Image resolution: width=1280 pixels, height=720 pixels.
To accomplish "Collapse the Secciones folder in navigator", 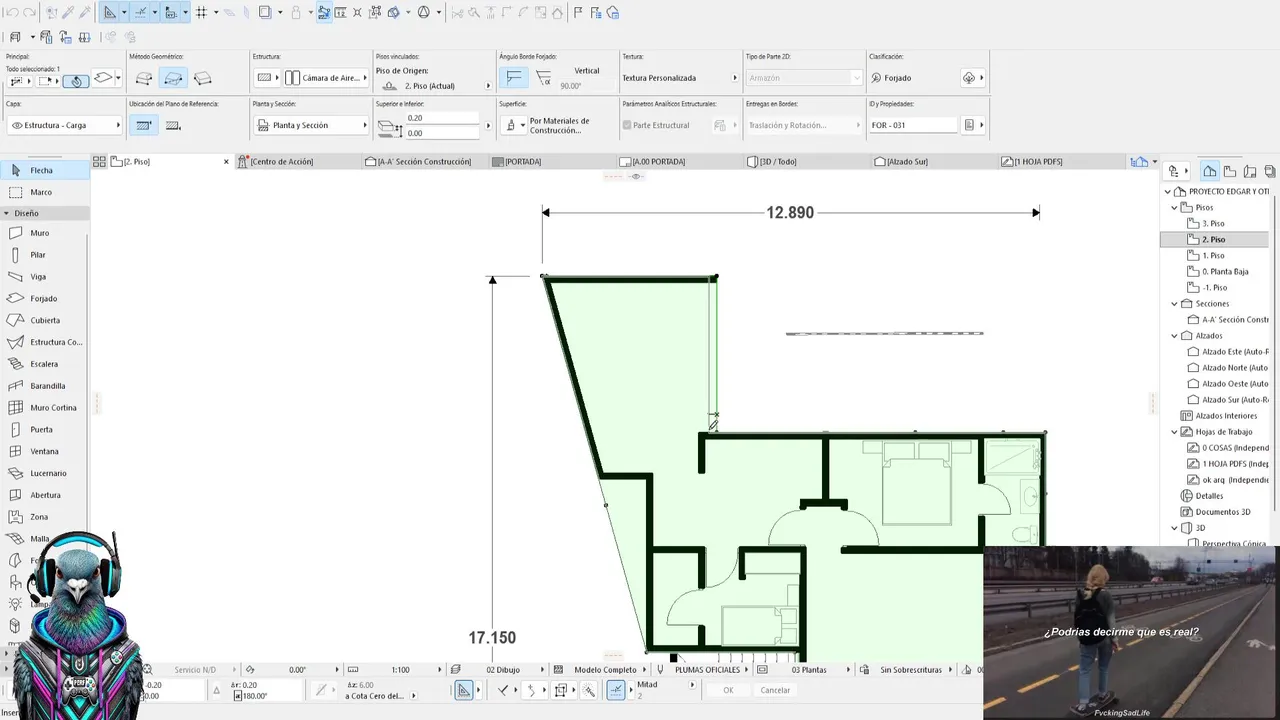I will pyautogui.click(x=1175, y=303).
